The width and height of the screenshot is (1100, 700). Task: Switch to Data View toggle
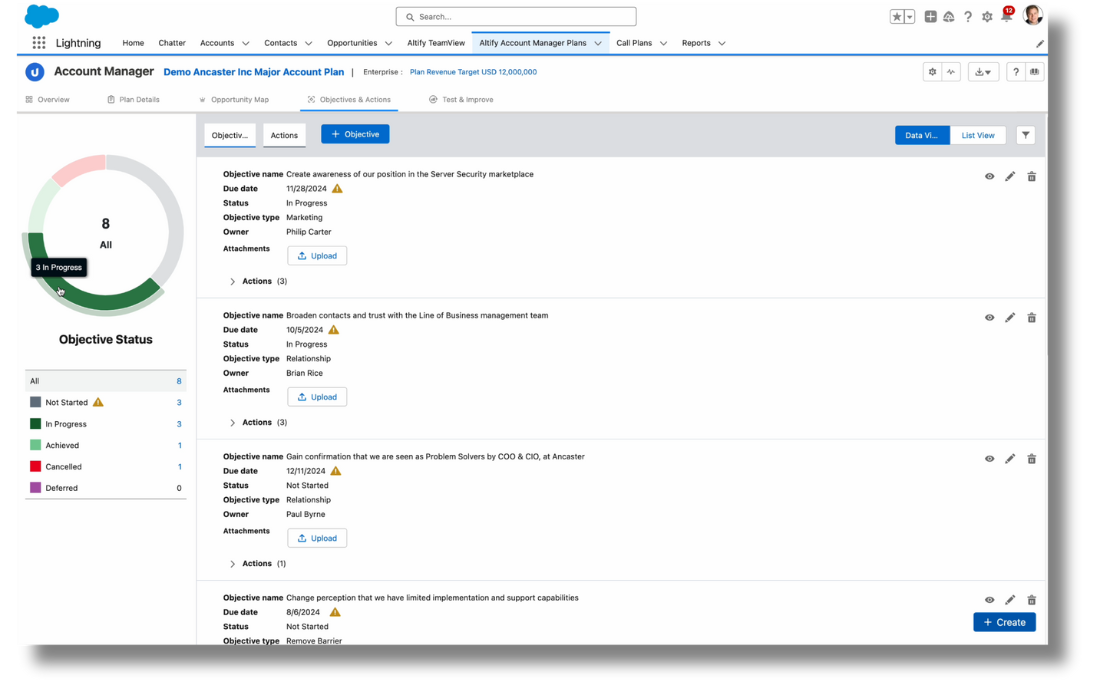pyautogui.click(x=922, y=135)
